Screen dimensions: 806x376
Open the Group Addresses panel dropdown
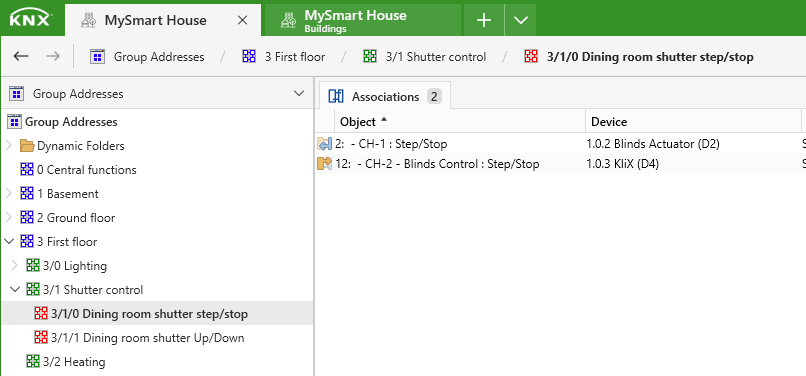(298, 94)
